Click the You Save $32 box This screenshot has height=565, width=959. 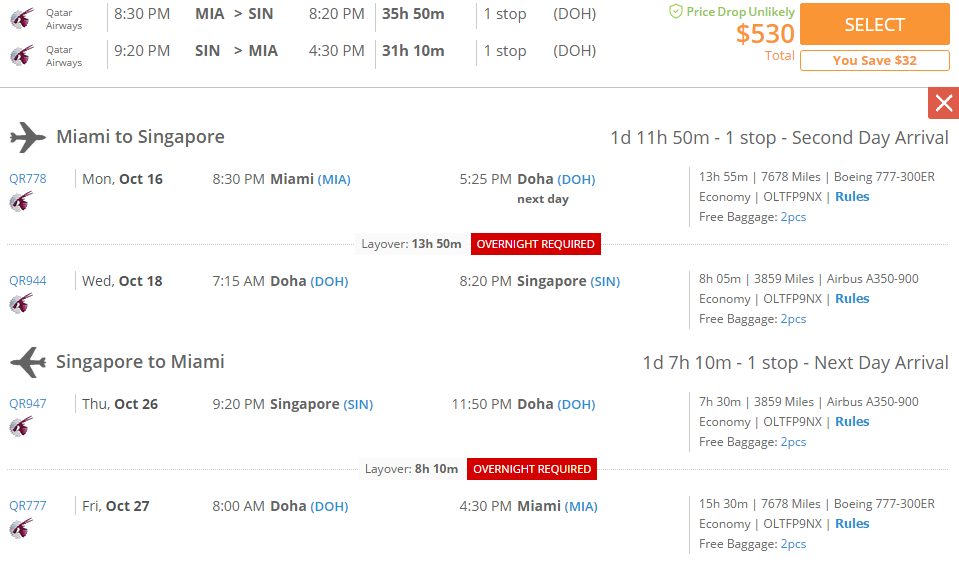tap(875, 61)
